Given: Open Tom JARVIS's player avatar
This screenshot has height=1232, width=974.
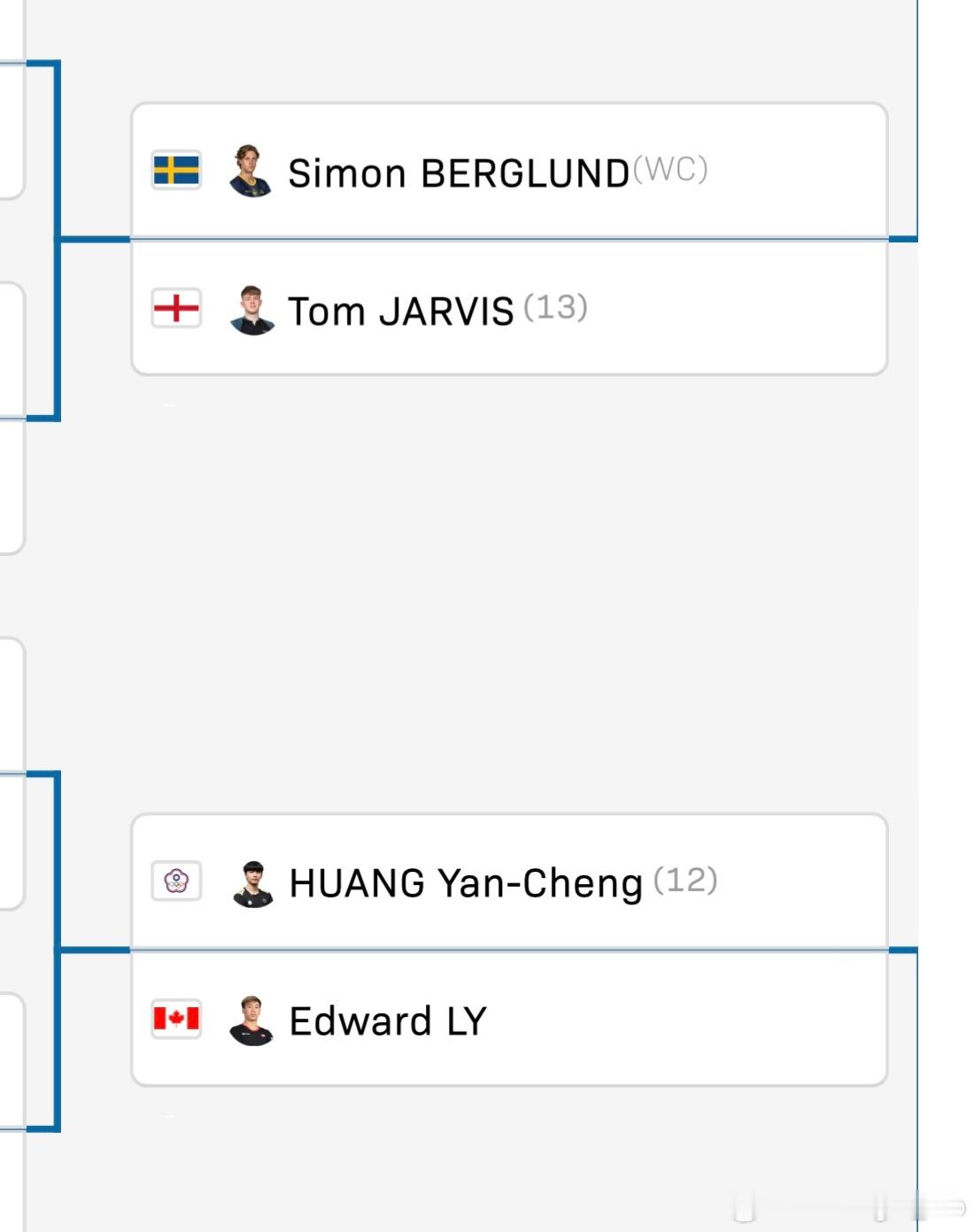Looking at the screenshot, I should [251, 310].
